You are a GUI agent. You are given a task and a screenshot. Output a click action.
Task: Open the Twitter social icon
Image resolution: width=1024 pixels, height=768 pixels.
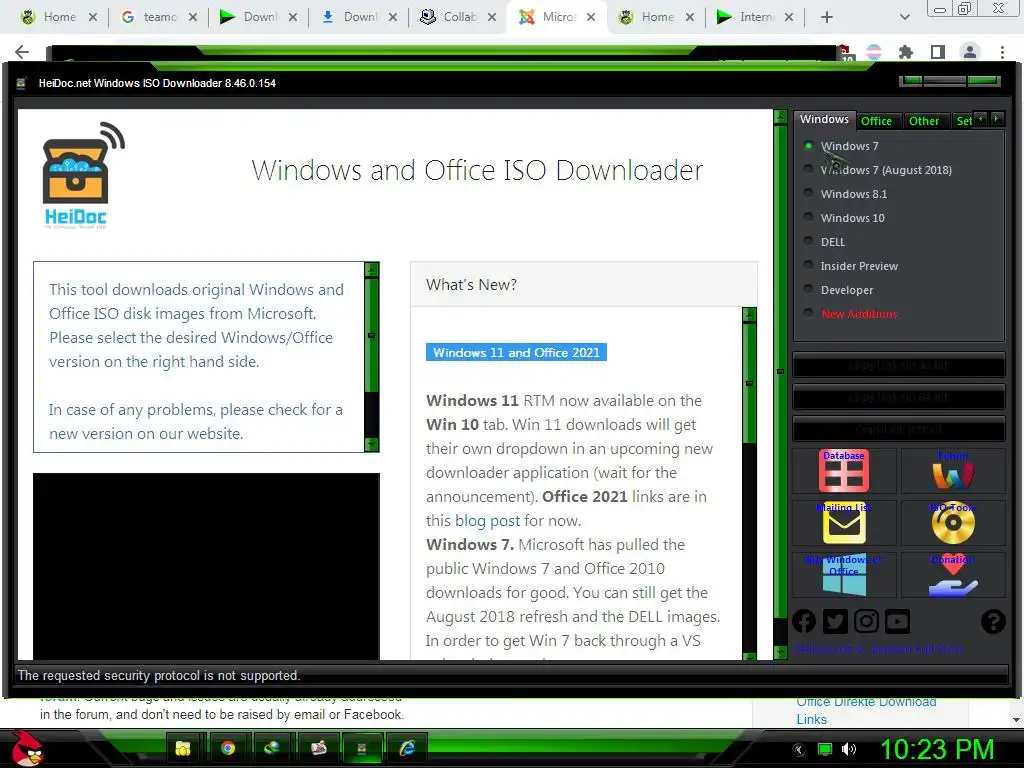[835, 621]
